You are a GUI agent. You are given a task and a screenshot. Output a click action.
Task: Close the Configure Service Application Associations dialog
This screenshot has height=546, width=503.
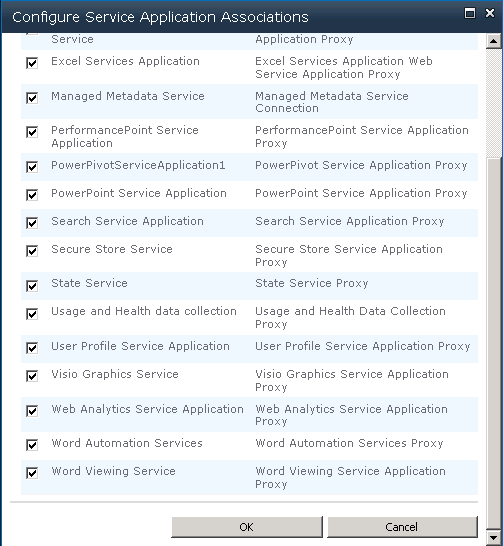pos(490,13)
